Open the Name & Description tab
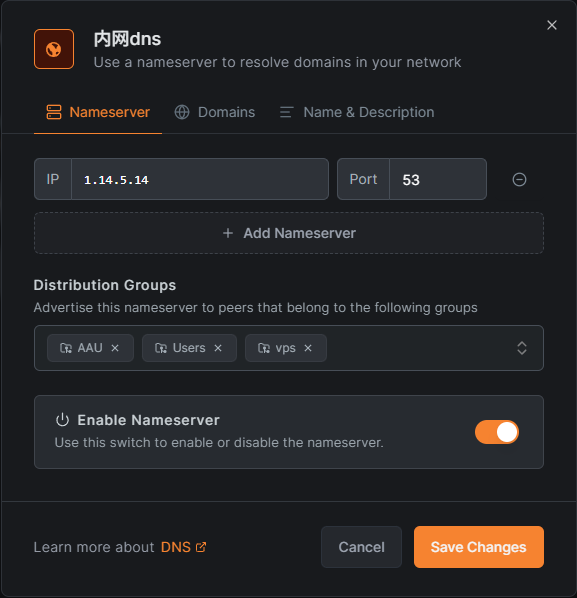The height and width of the screenshot is (598, 577). (357, 112)
